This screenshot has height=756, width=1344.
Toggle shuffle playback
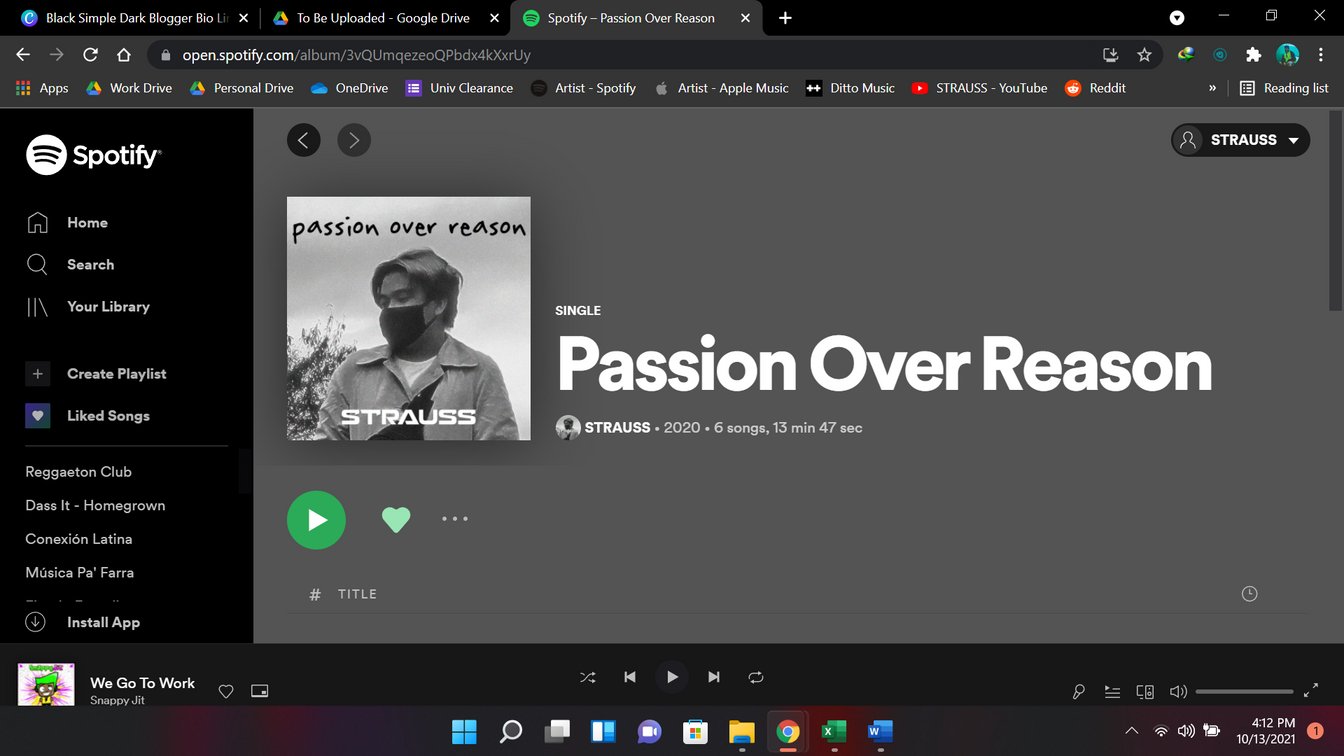point(588,677)
